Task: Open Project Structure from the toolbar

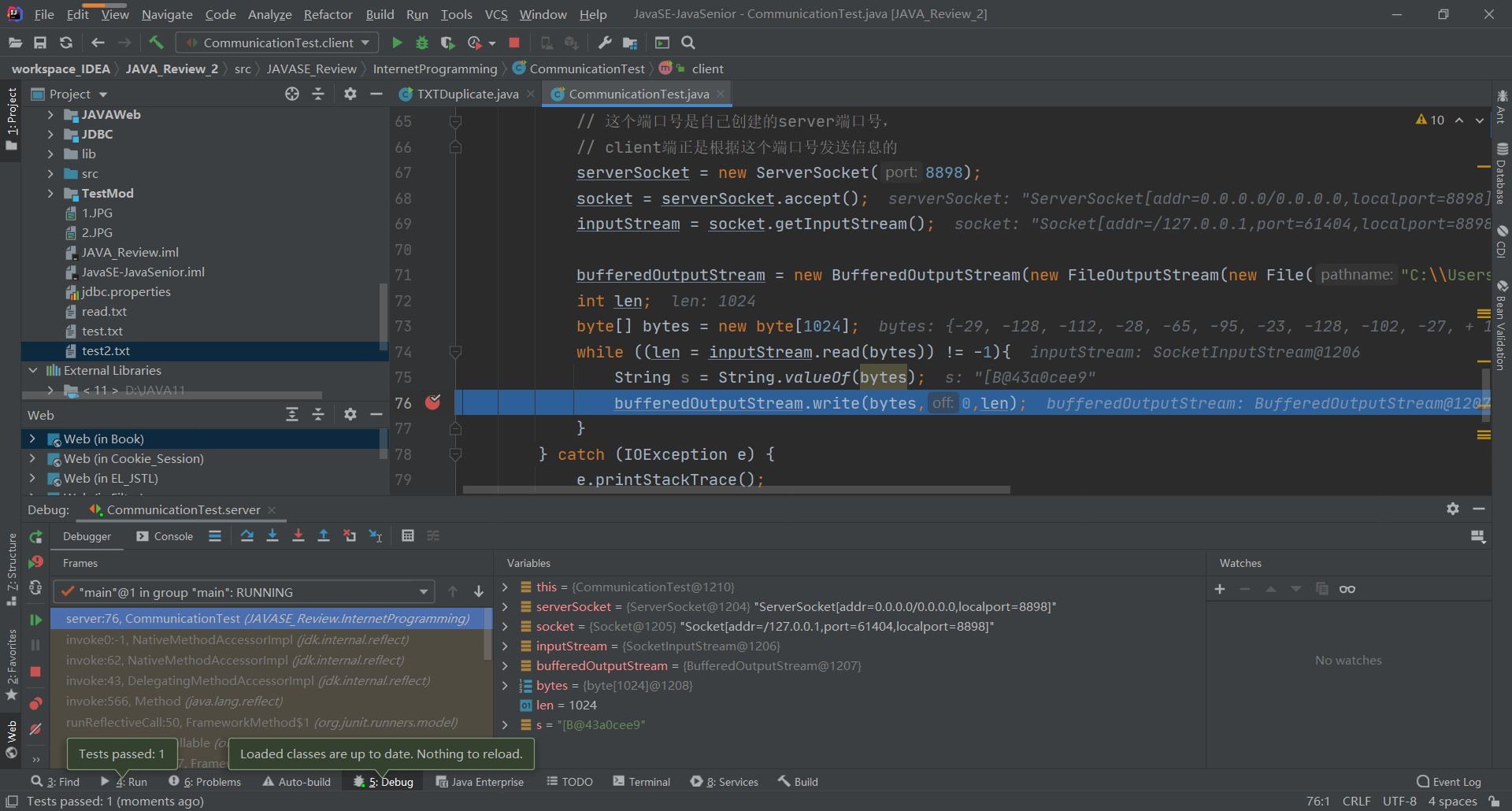Action: tap(630, 43)
